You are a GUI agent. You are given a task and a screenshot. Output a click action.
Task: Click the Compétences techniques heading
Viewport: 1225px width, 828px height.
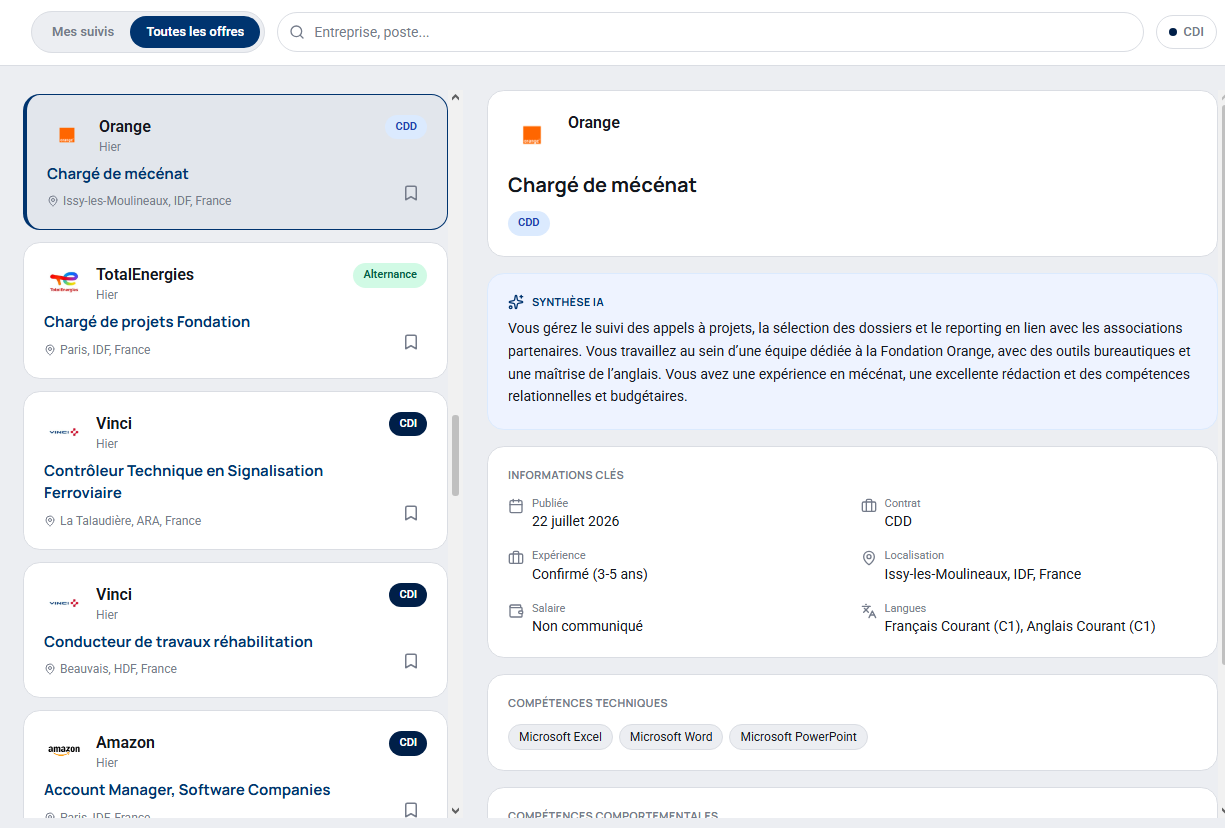coord(588,704)
